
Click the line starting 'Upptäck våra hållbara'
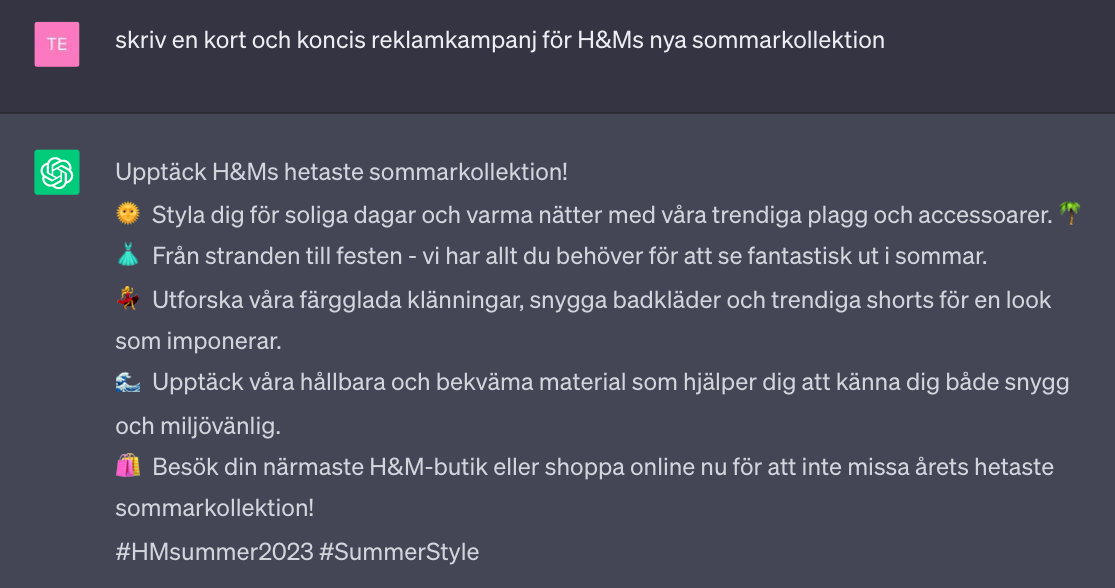pyautogui.click(x=610, y=383)
